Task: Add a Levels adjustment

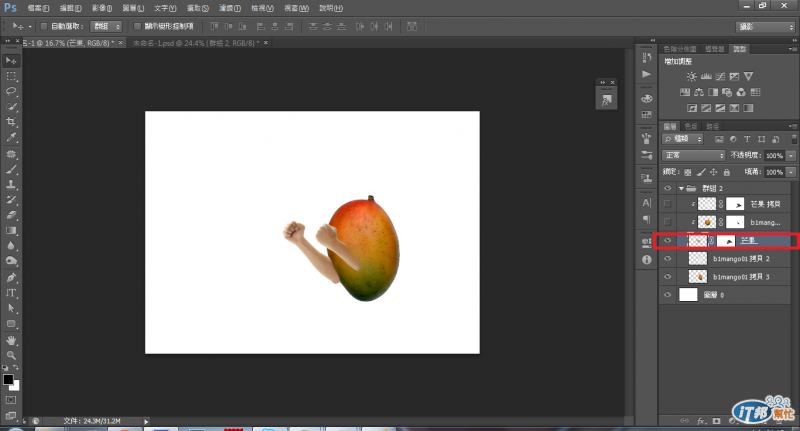Action: (x=706, y=77)
